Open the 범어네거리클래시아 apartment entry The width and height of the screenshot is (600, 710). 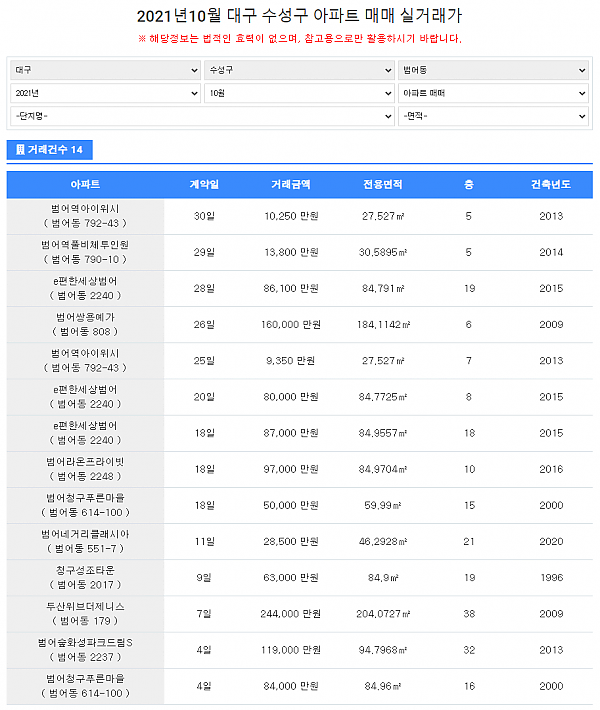[85, 541]
